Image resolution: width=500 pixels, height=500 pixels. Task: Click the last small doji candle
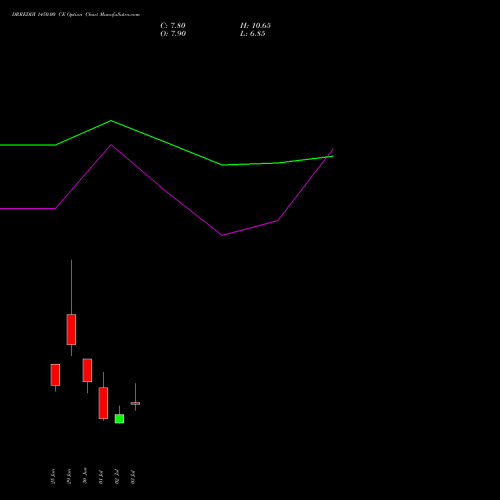pos(135,403)
